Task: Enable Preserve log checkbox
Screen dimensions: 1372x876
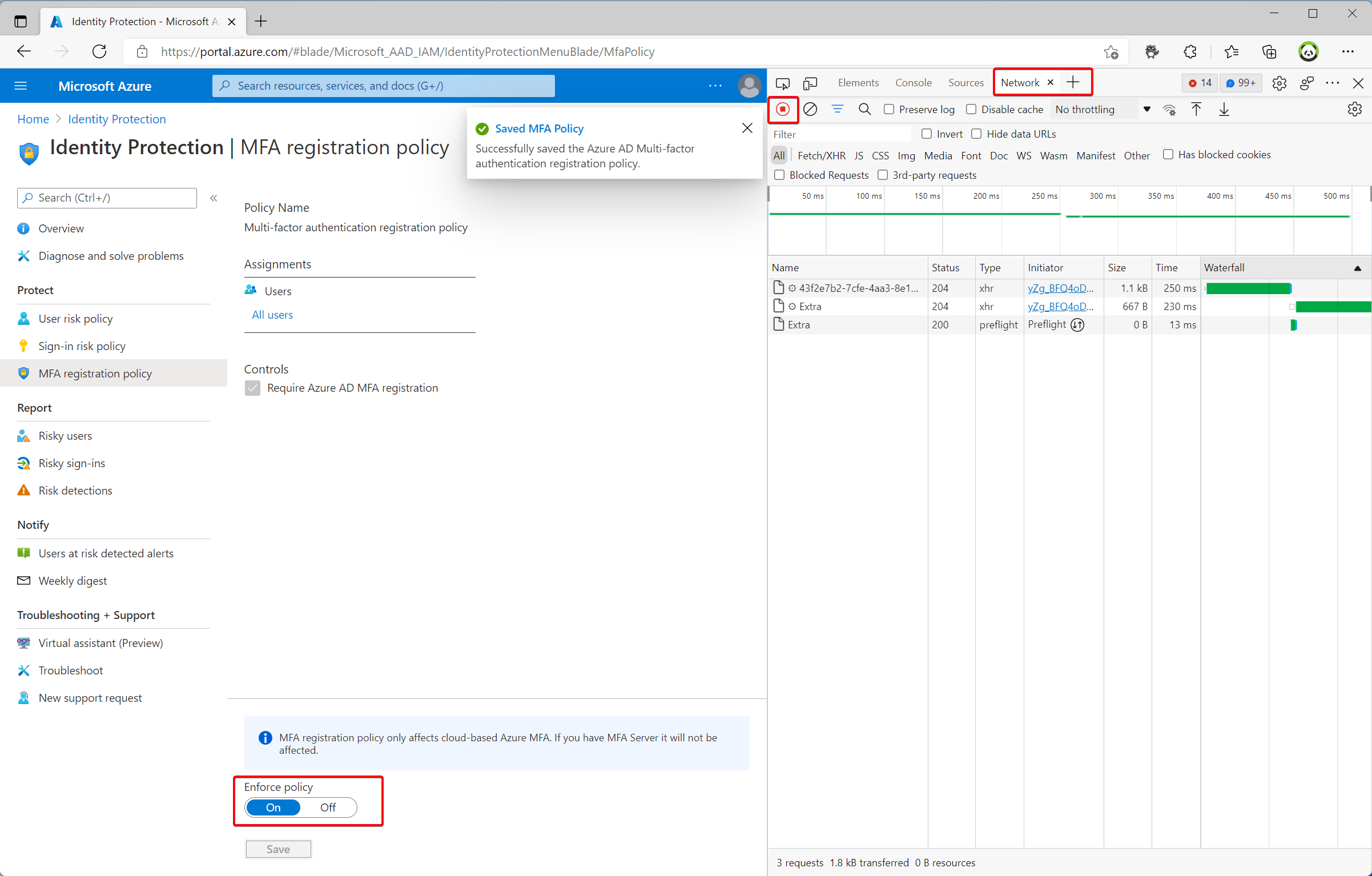Action: pyautogui.click(x=888, y=109)
